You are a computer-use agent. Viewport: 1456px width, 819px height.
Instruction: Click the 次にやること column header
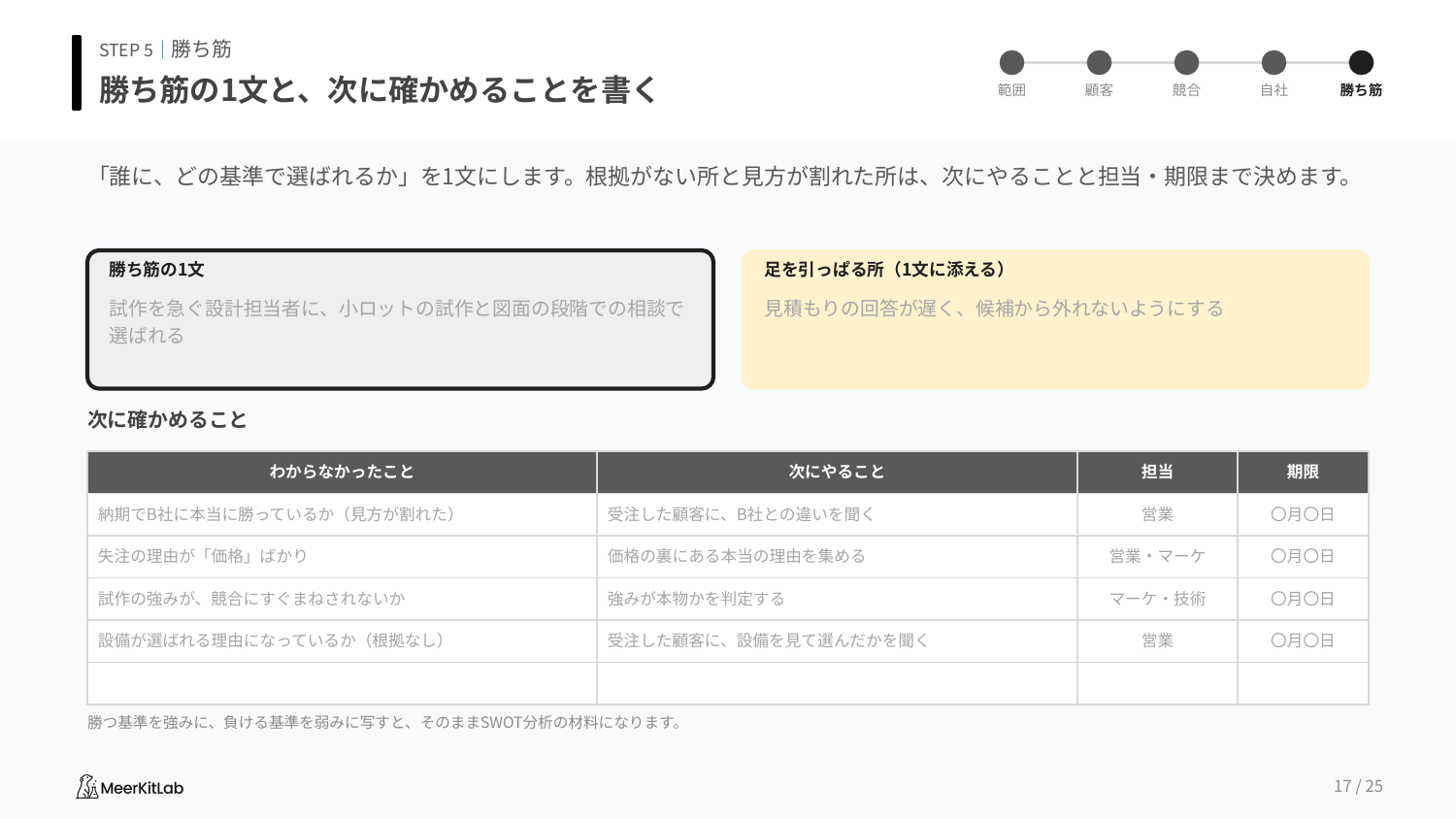tap(837, 472)
